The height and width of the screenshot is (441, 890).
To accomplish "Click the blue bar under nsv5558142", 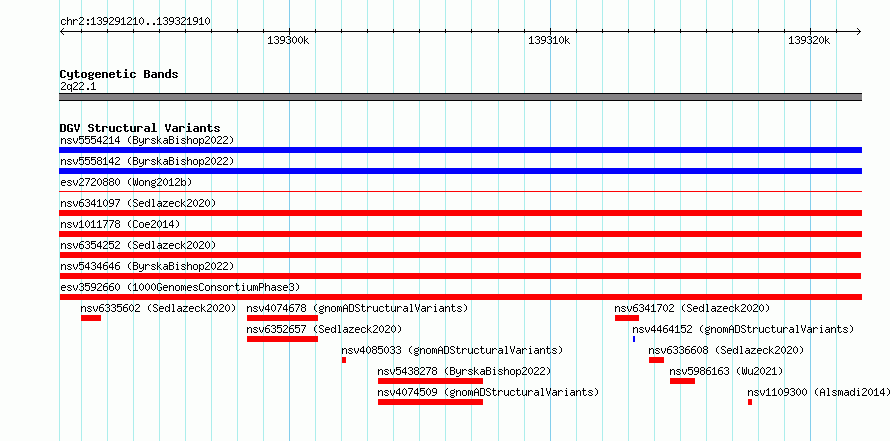I will coord(460,171).
